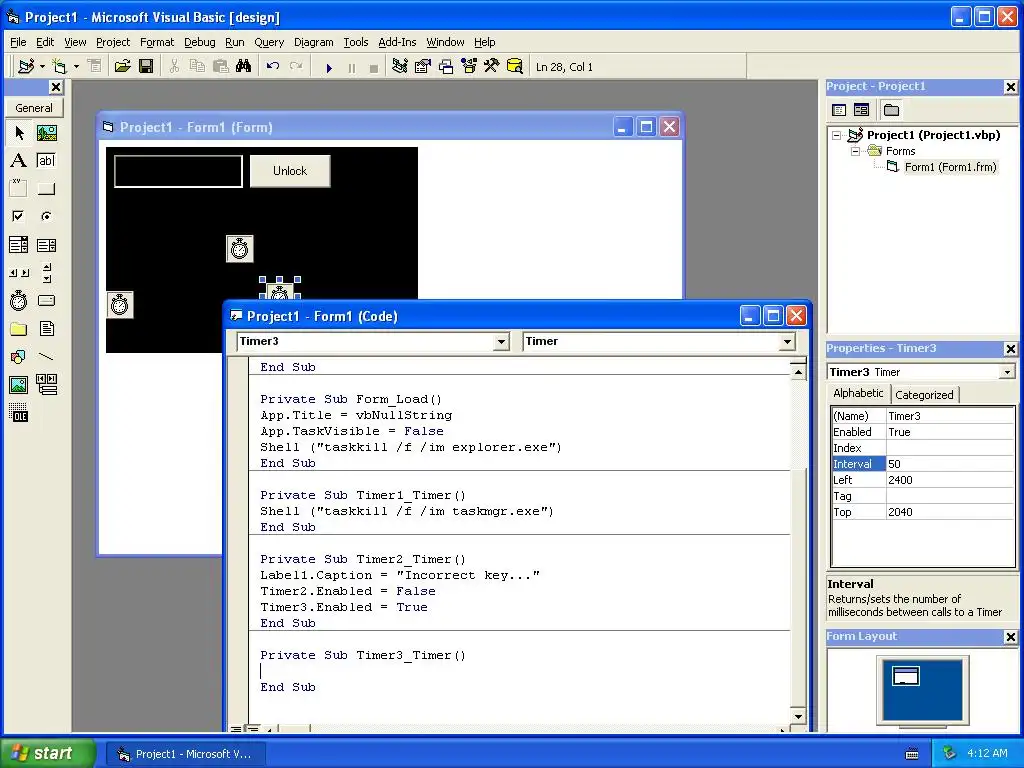Open the Debug menu
Screen dimensions: 1024x768
pos(199,42)
